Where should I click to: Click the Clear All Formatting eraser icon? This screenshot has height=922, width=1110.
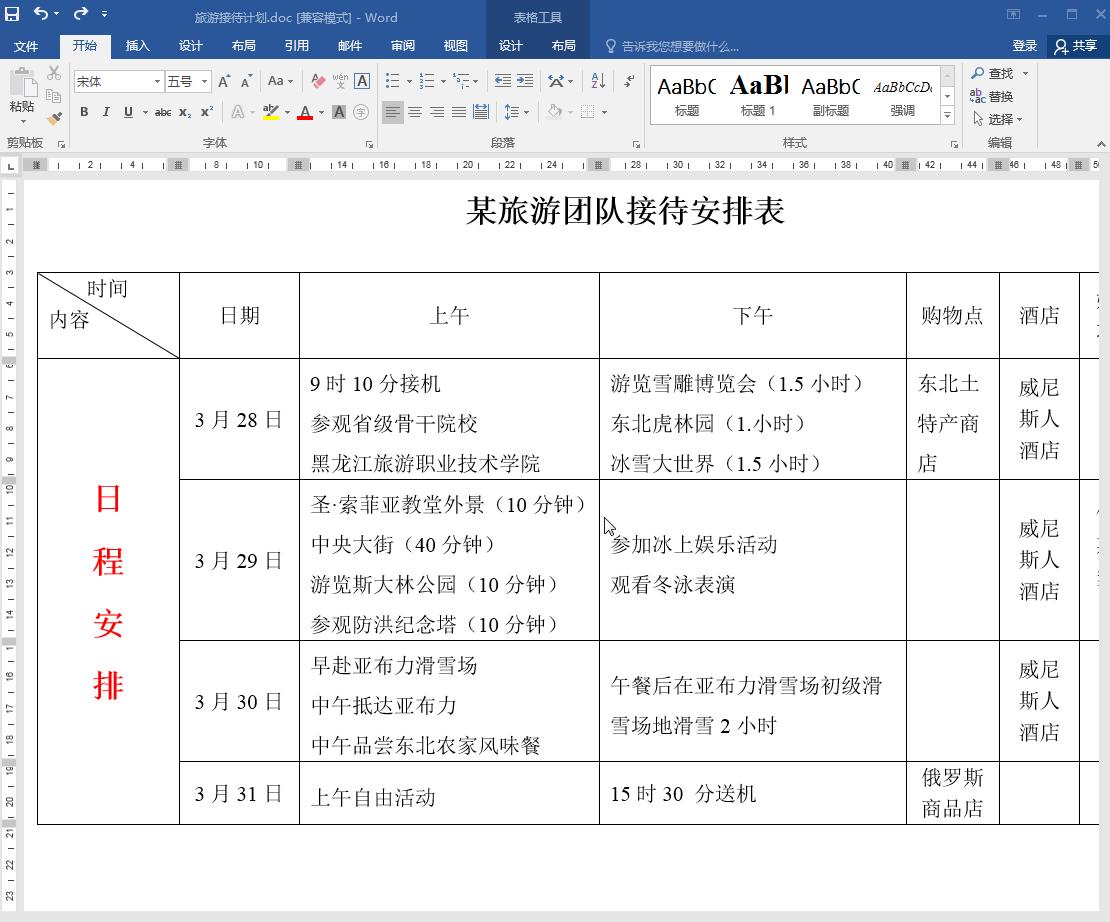point(316,81)
